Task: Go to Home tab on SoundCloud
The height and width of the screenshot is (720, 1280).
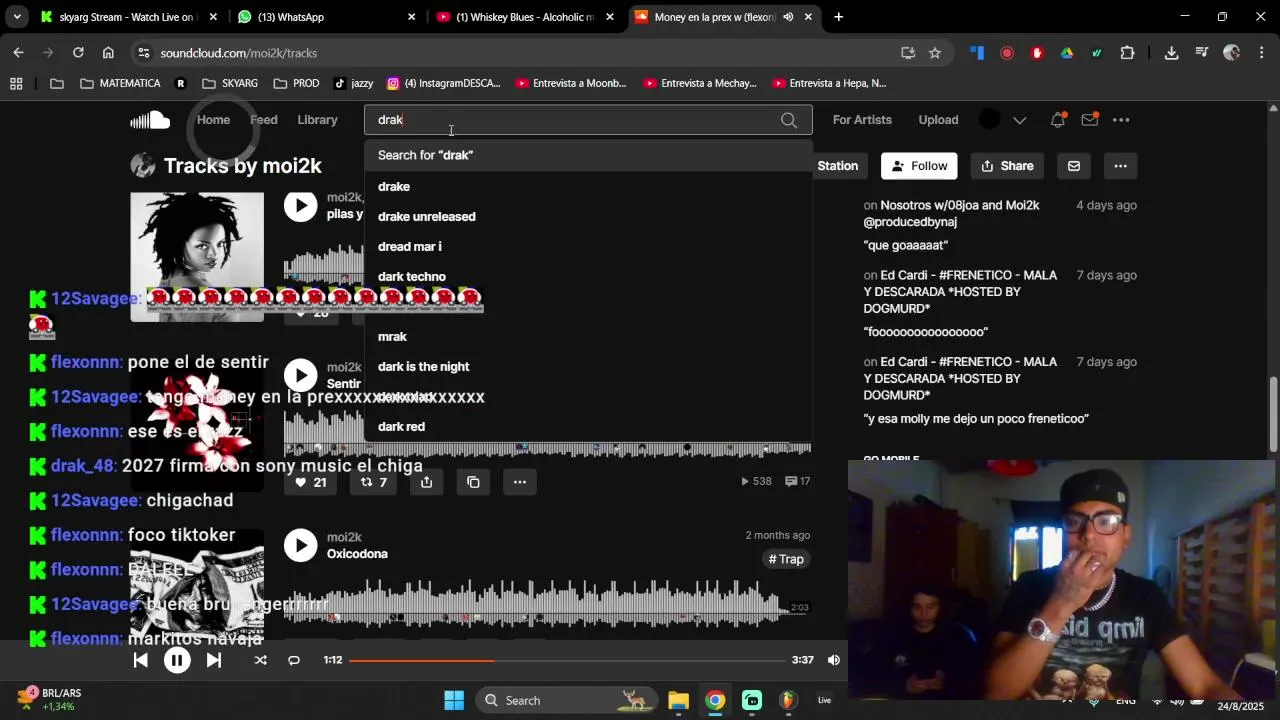Action: [213, 120]
